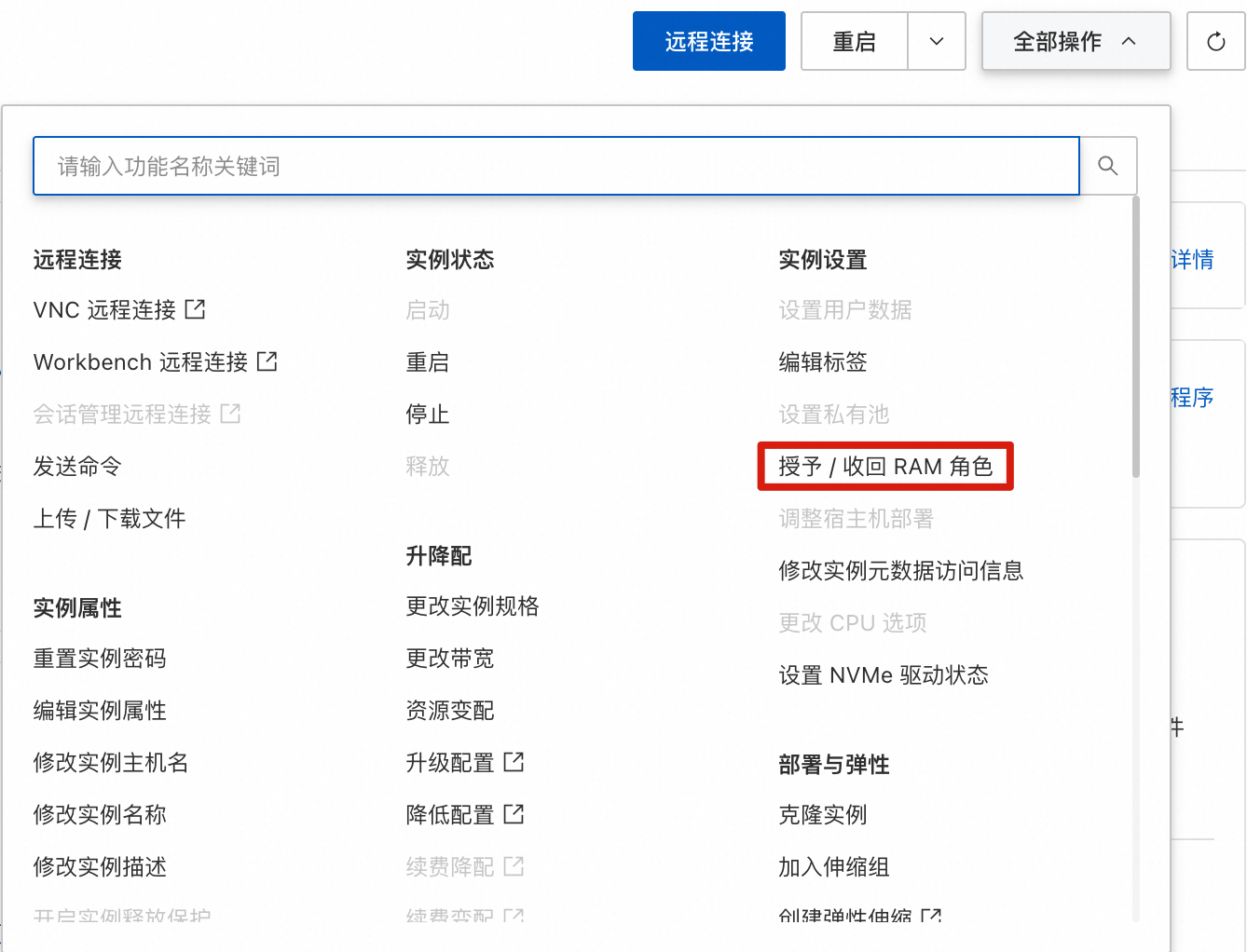Collapse the 全部操作 dropdown
Screen dimensions: 1247x952
[x=1076, y=41]
